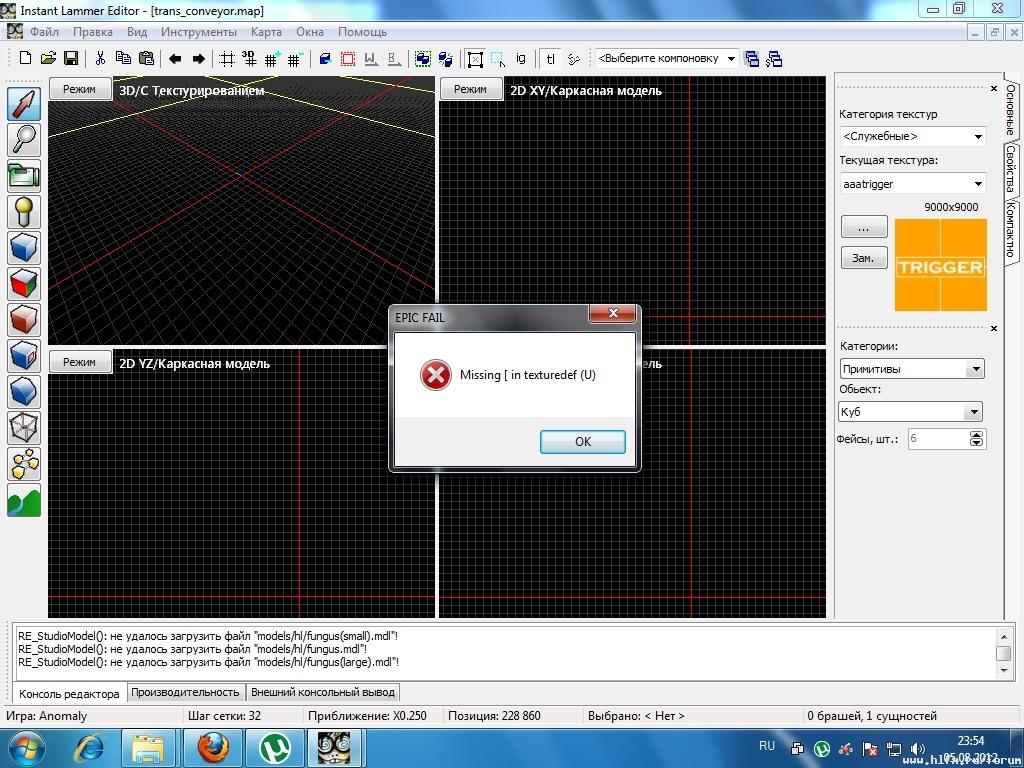Toggle the 2D grid display button

[227, 59]
